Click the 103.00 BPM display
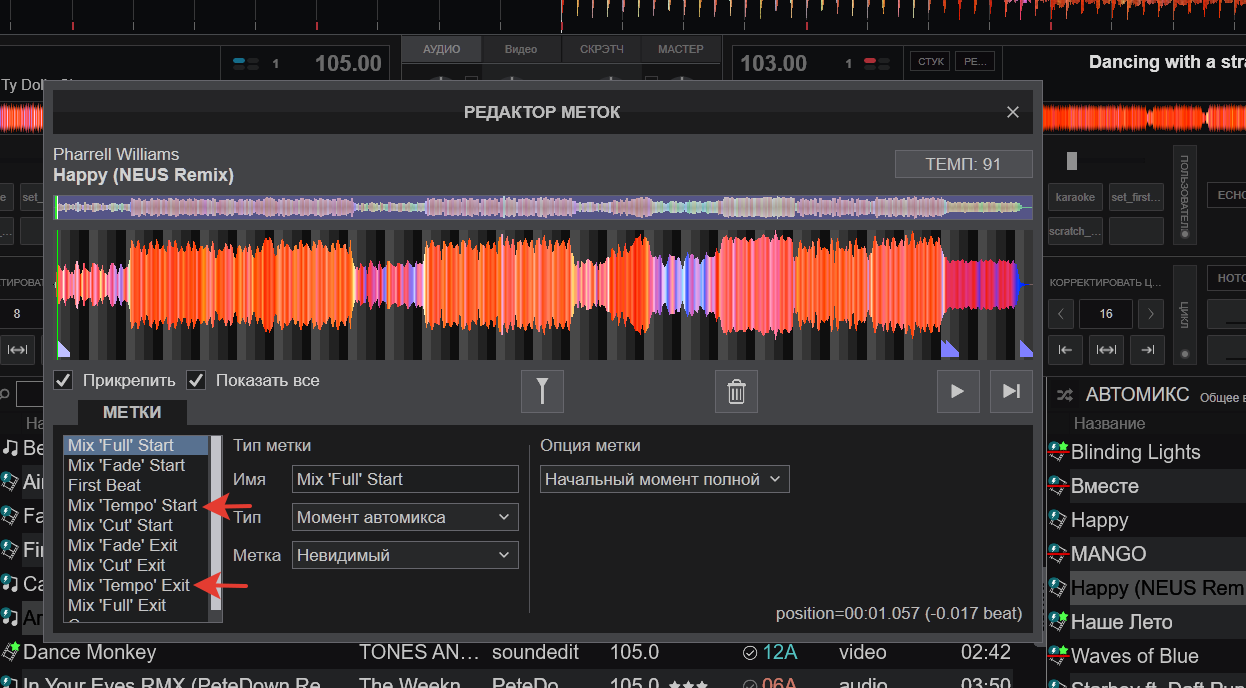 pos(774,64)
